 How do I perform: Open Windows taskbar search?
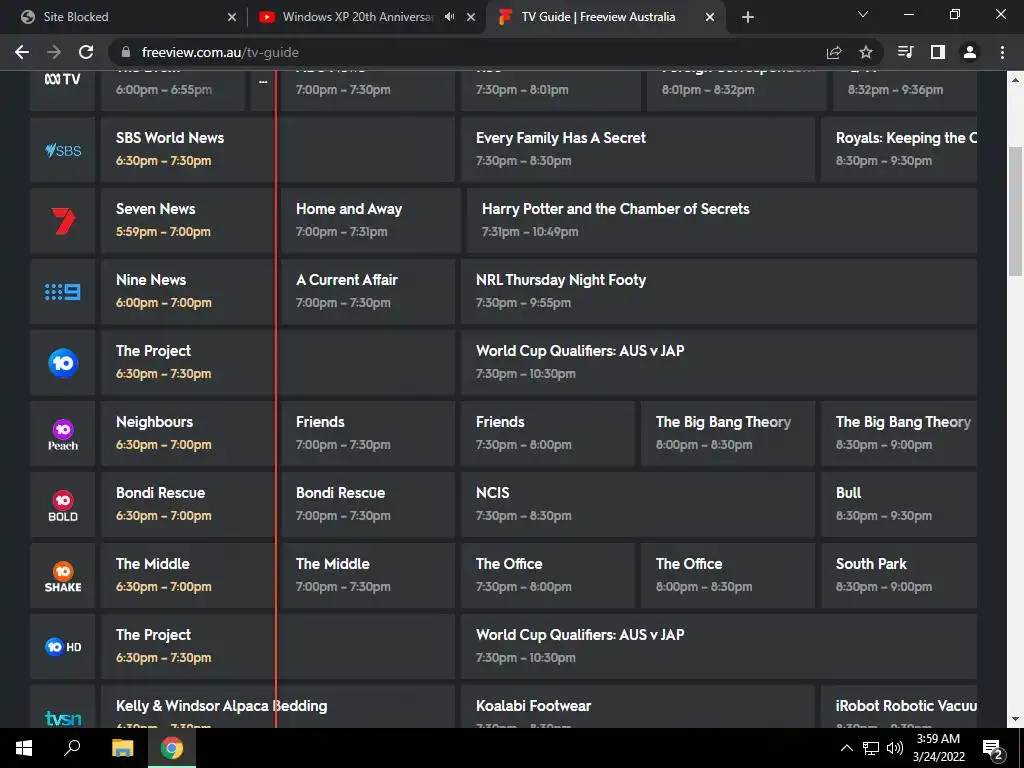[72, 748]
